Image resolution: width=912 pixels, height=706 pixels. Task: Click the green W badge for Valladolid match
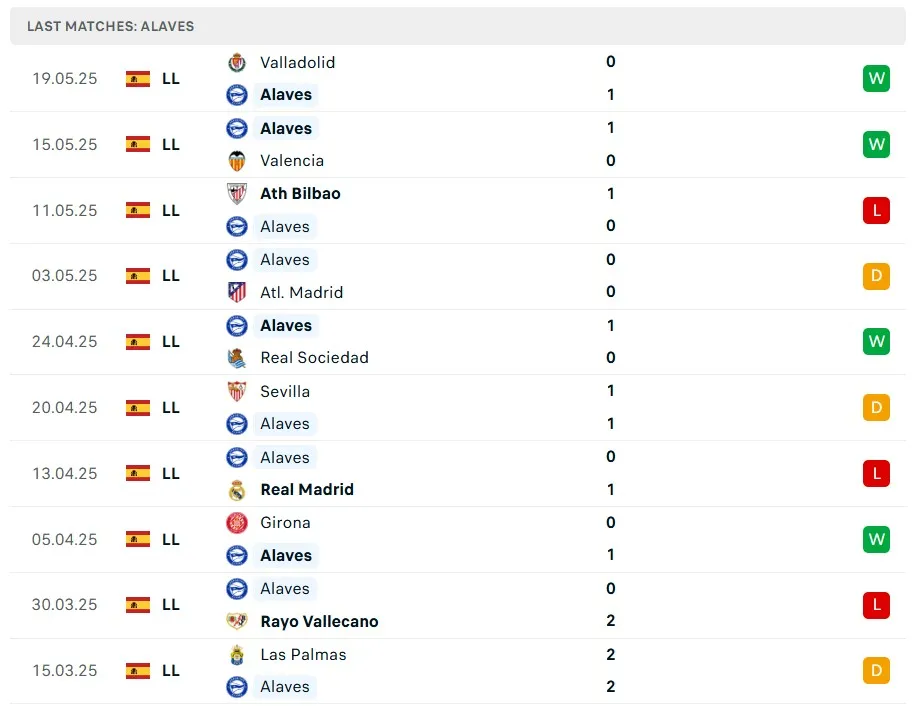pyautogui.click(x=876, y=78)
